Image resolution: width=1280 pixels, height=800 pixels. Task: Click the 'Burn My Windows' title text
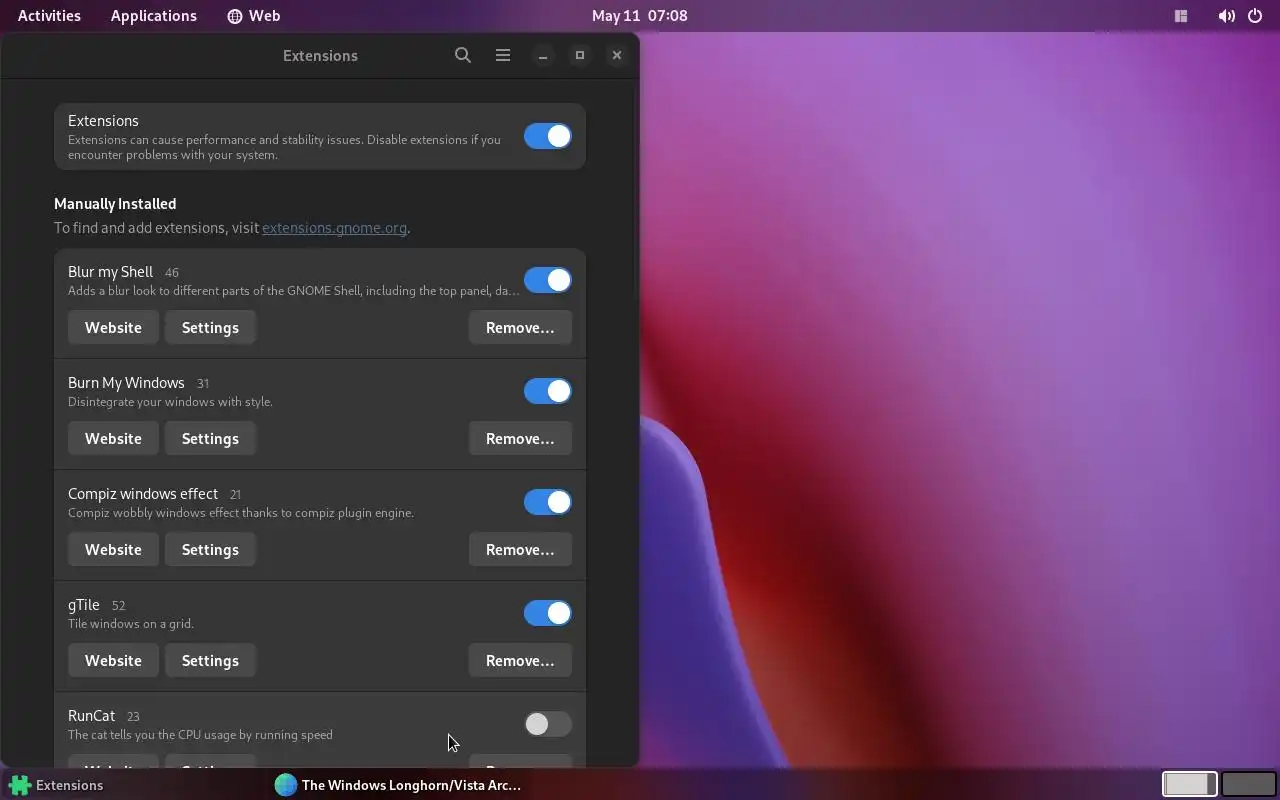coord(126,383)
